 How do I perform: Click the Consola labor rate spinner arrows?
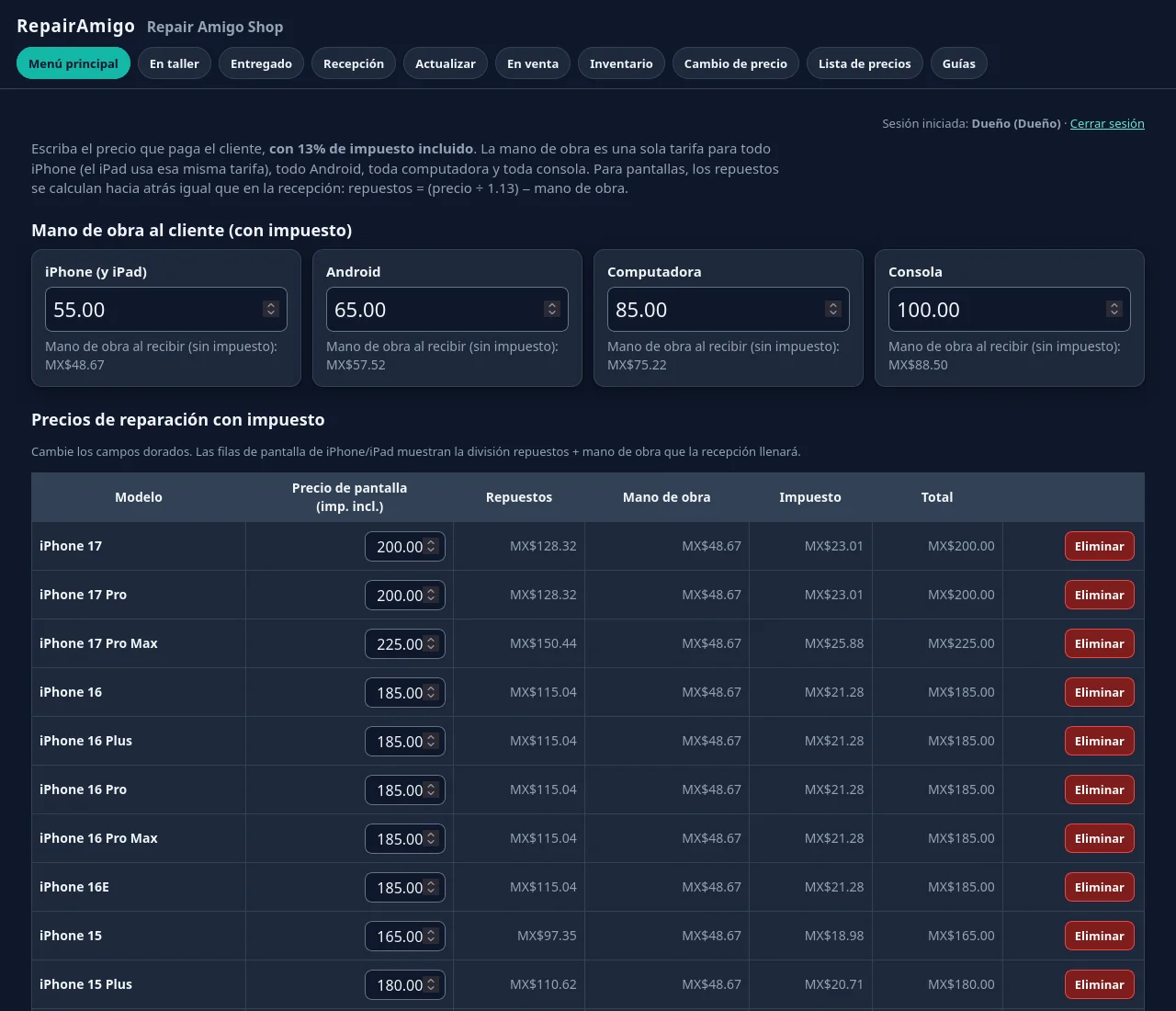[x=1114, y=309]
